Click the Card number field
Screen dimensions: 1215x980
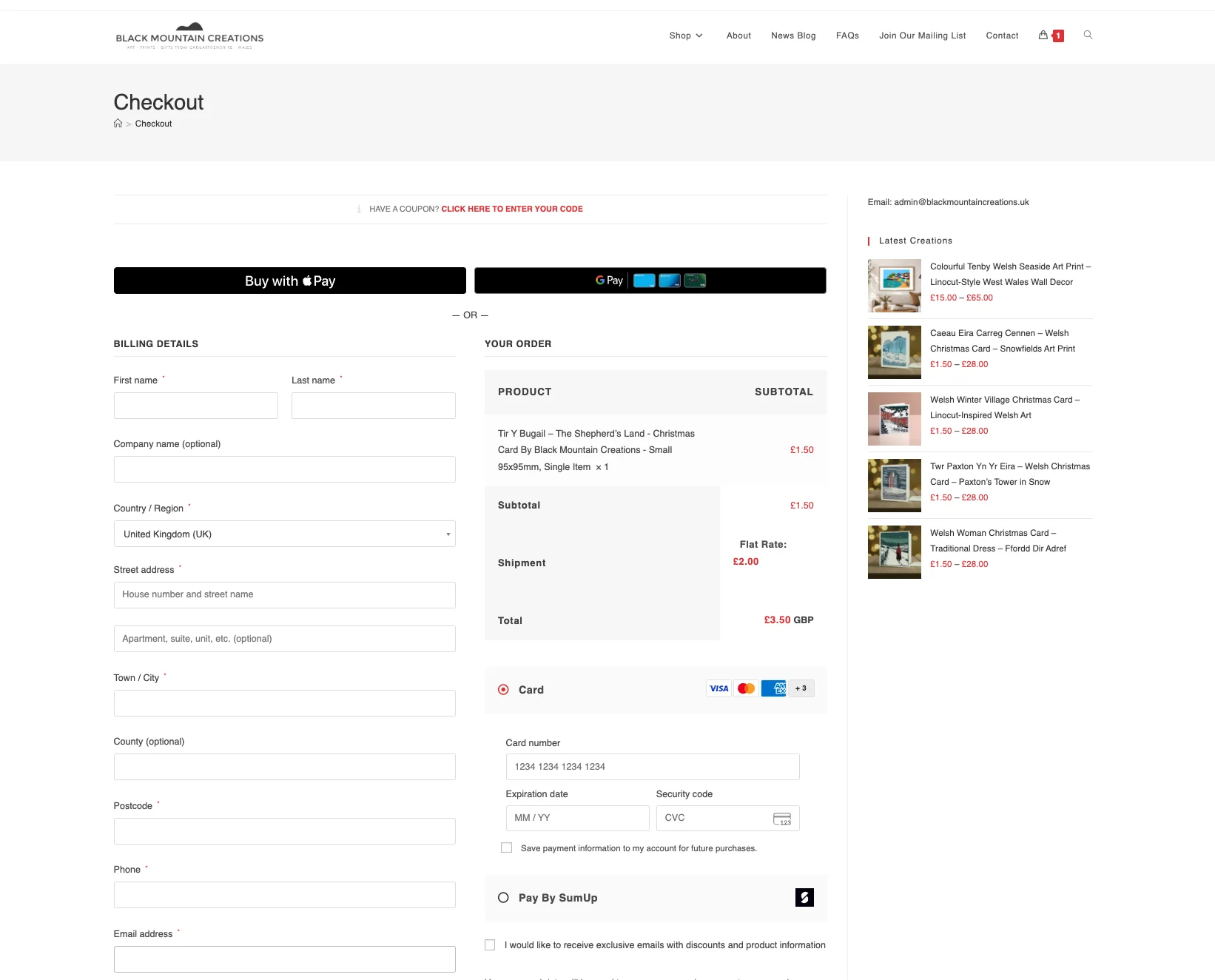[653, 767]
